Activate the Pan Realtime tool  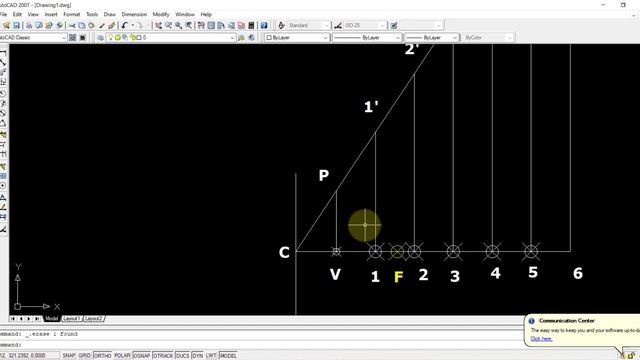158,25
